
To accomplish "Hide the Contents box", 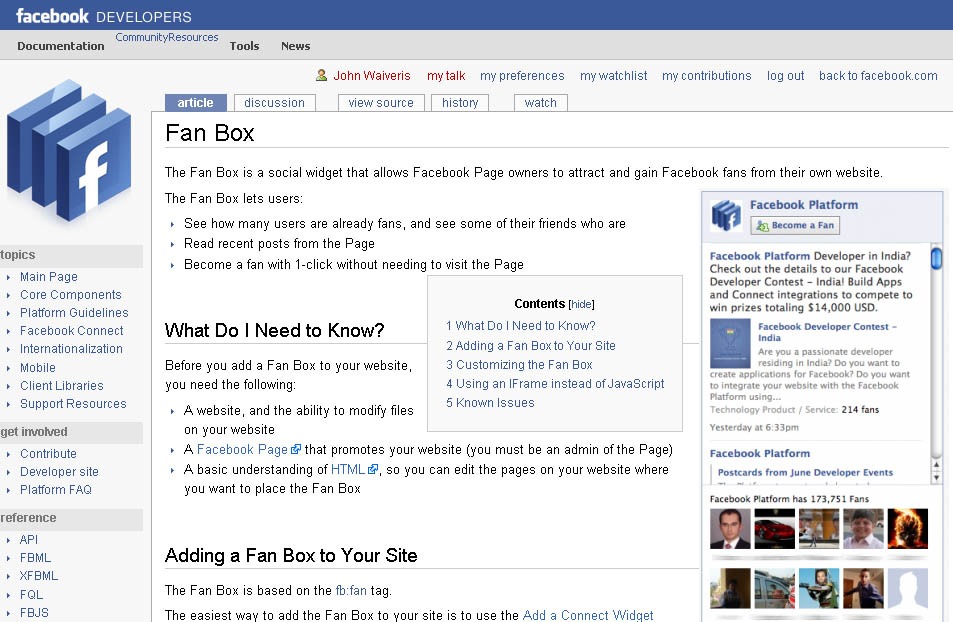I will click(x=582, y=304).
